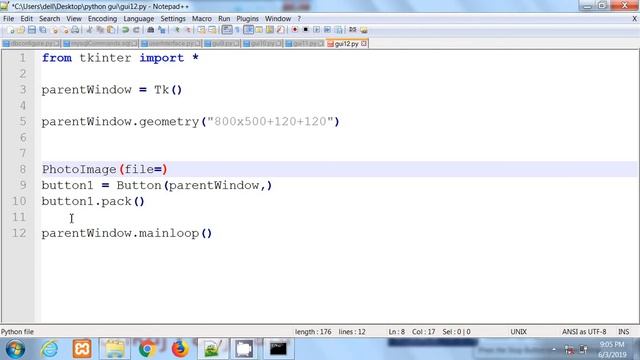Click the Save All toolbar icon
The image size is (640, 360).
pos(43,30)
